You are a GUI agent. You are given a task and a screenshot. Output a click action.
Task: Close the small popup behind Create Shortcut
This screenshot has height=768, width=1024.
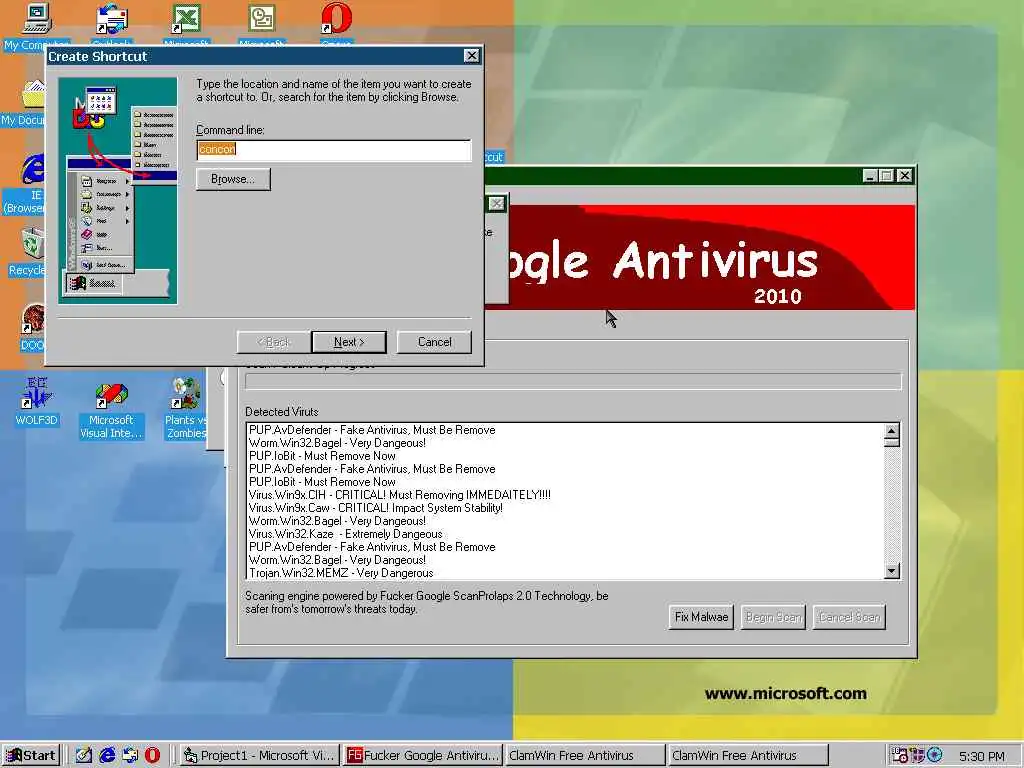tap(496, 204)
